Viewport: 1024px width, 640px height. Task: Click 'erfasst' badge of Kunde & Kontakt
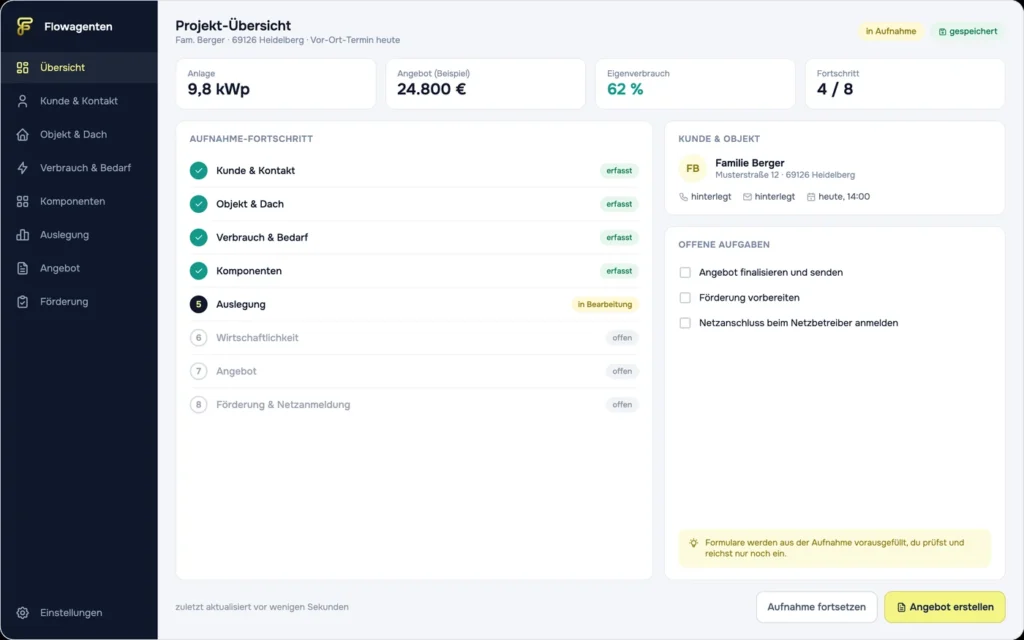pyautogui.click(x=619, y=170)
